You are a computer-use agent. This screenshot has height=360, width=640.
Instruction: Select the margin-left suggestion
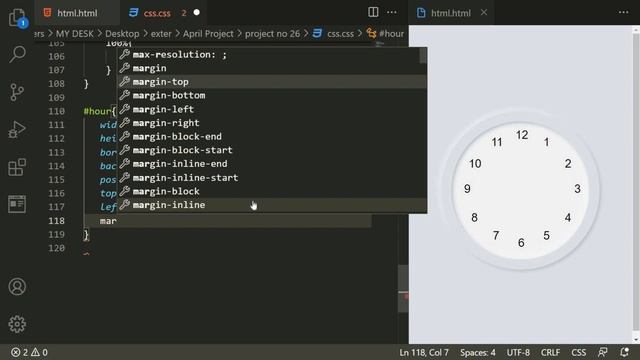coord(272,109)
